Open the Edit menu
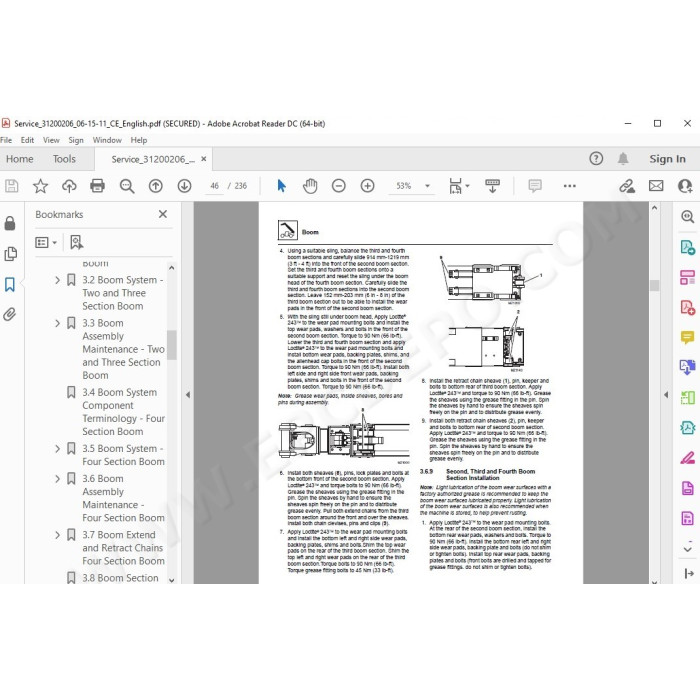This screenshot has height=700, width=700. (x=27, y=140)
